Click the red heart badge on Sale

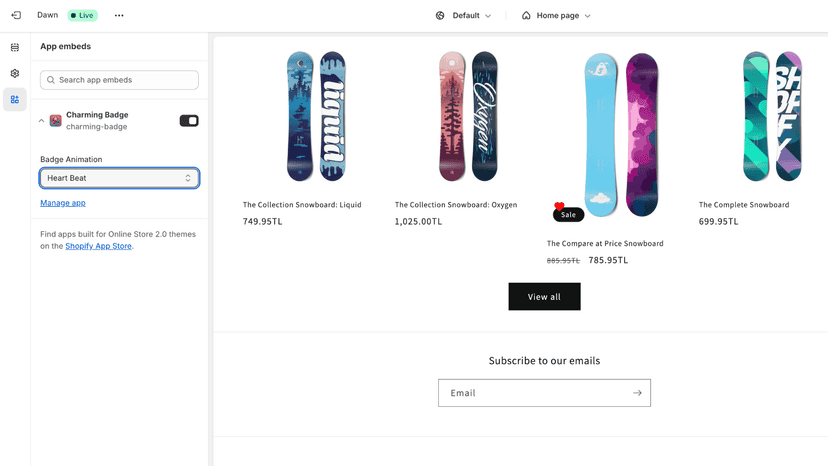pos(559,206)
